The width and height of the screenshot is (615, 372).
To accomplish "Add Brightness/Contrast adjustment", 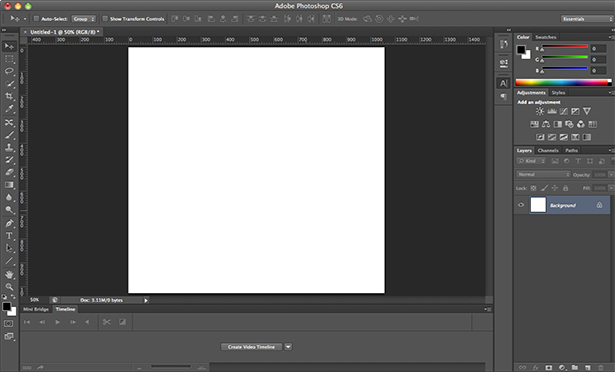I will 540,111.
